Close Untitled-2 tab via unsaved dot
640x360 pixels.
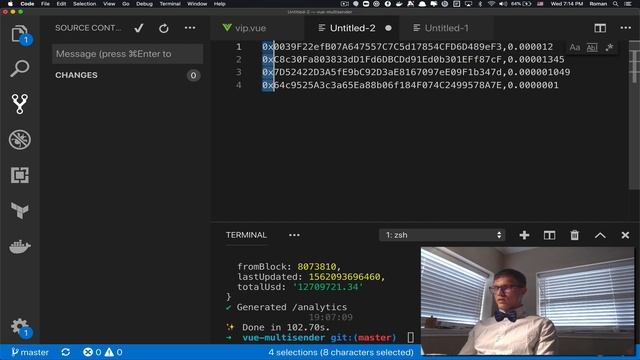pyautogui.click(x=388, y=28)
